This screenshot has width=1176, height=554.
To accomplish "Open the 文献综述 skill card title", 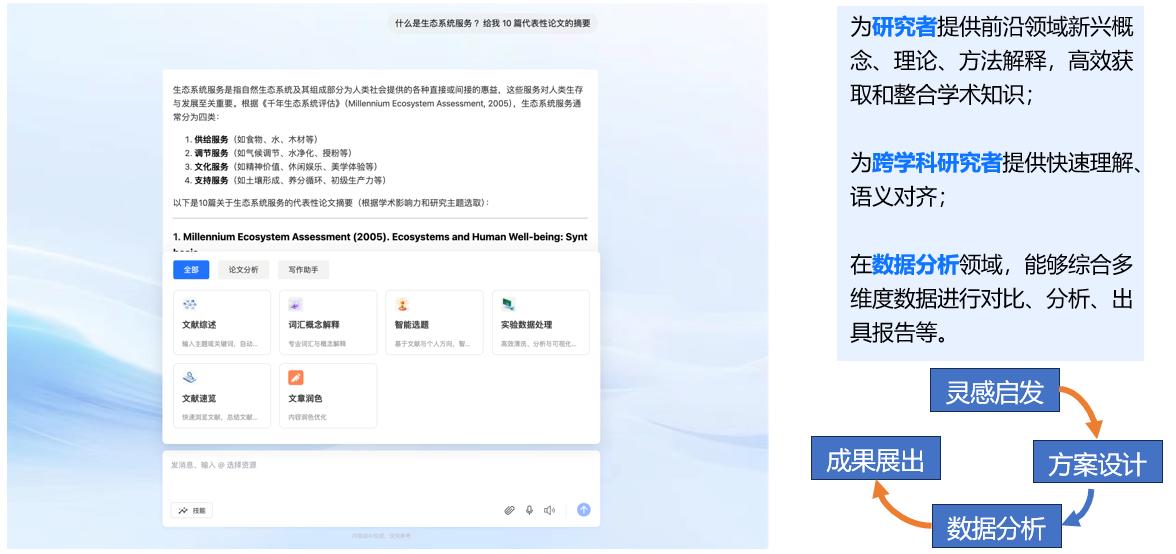I will pos(198,325).
